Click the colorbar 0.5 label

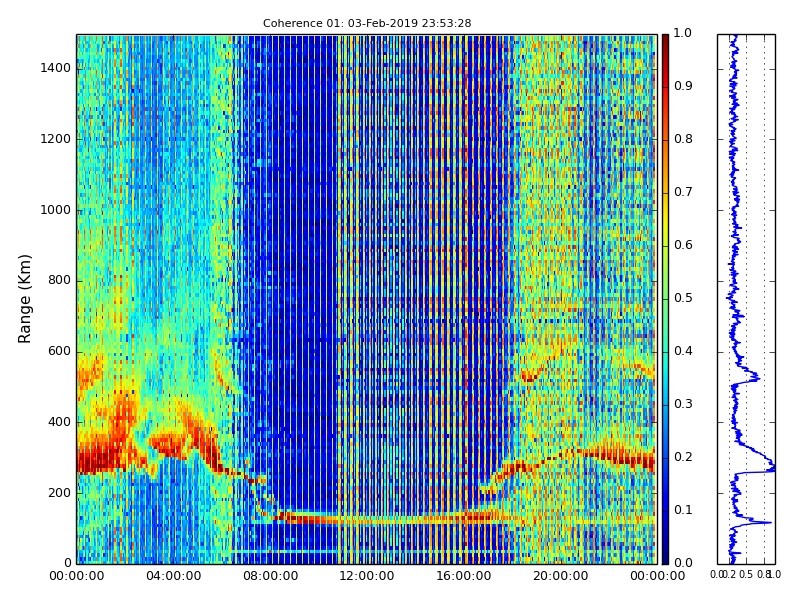(x=683, y=298)
